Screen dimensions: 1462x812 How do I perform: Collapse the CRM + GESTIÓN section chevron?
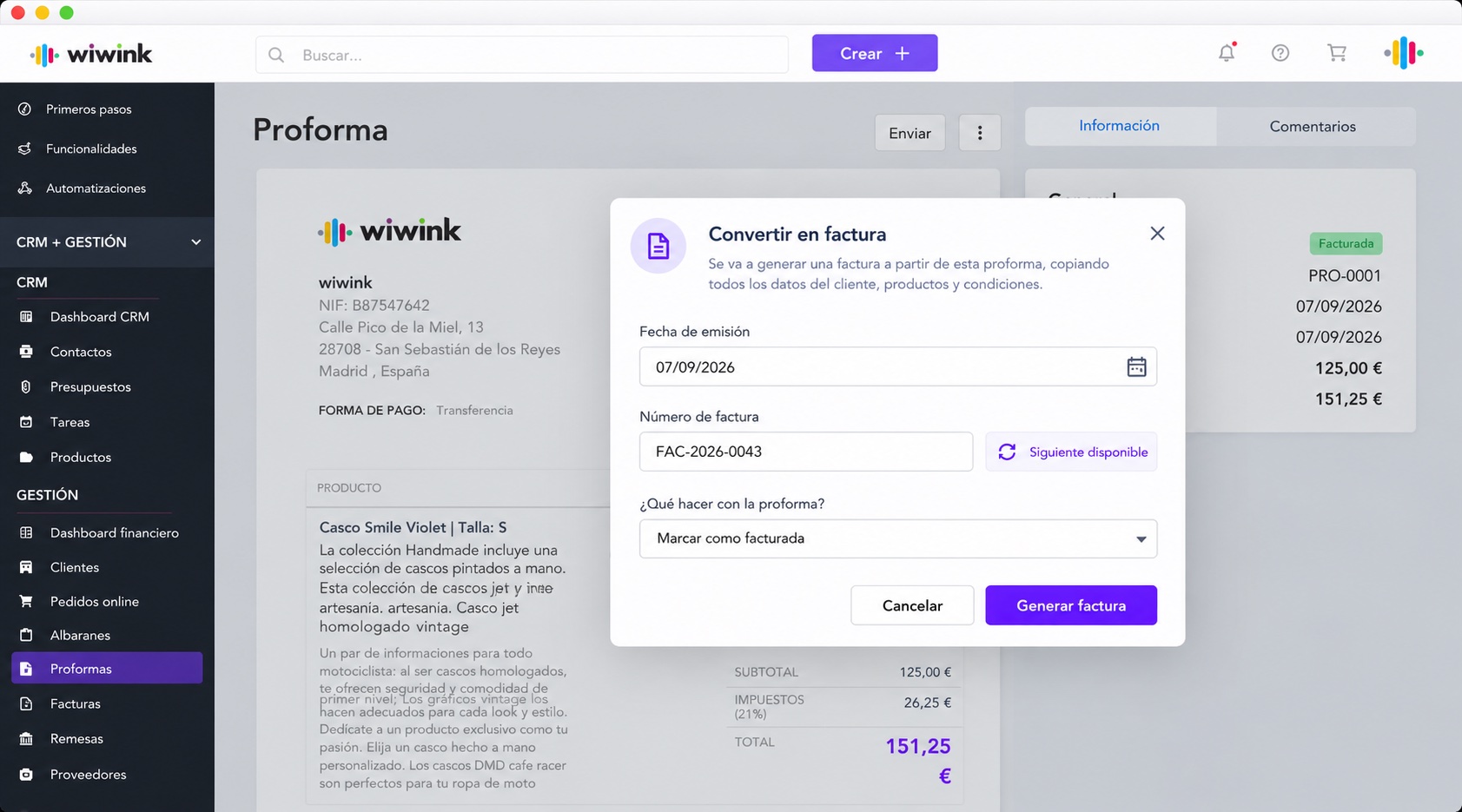(x=195, y=242)
